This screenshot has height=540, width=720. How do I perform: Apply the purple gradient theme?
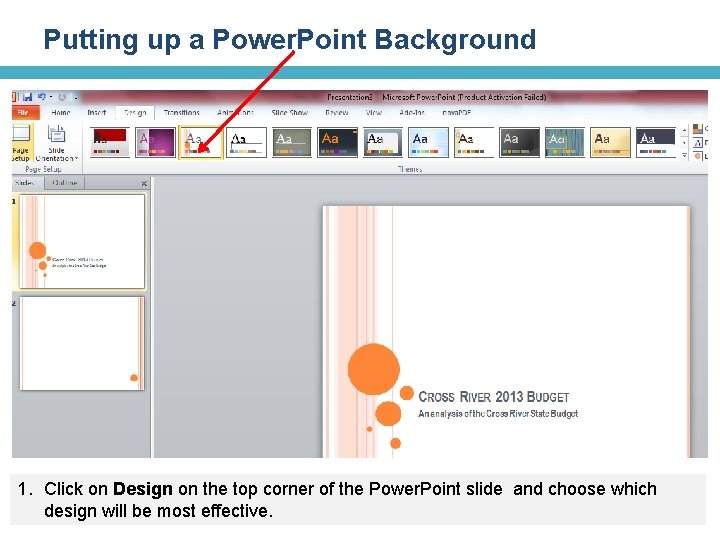click(x=155, y=142)
